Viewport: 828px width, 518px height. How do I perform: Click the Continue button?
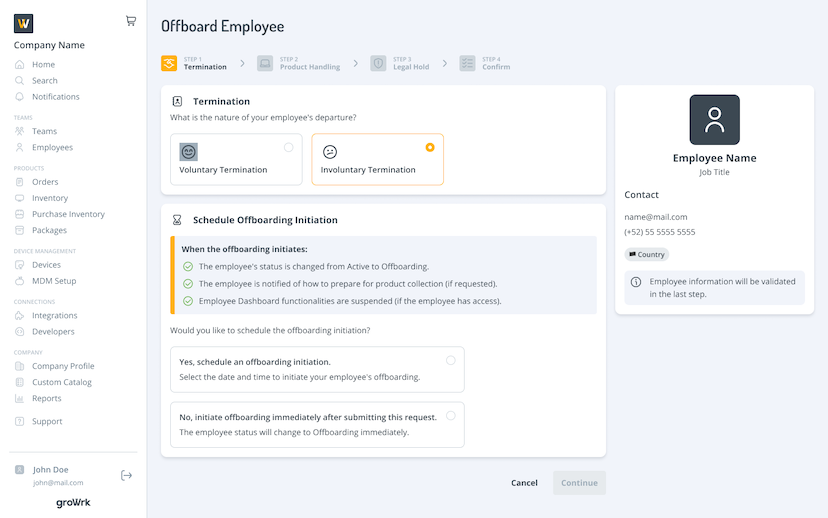pos(579,483)
